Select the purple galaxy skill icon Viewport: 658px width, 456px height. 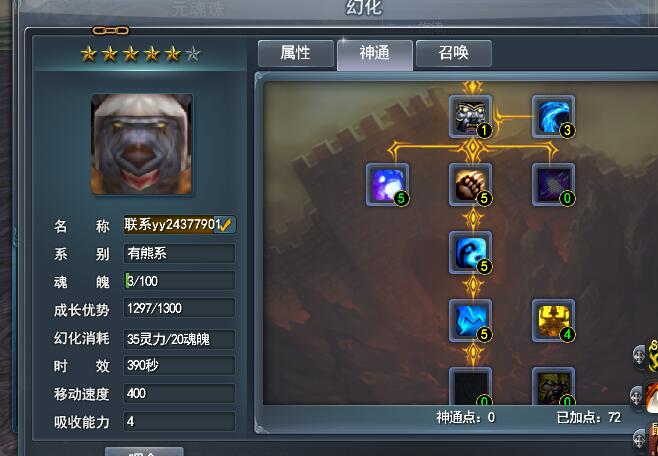click(387, 184)
